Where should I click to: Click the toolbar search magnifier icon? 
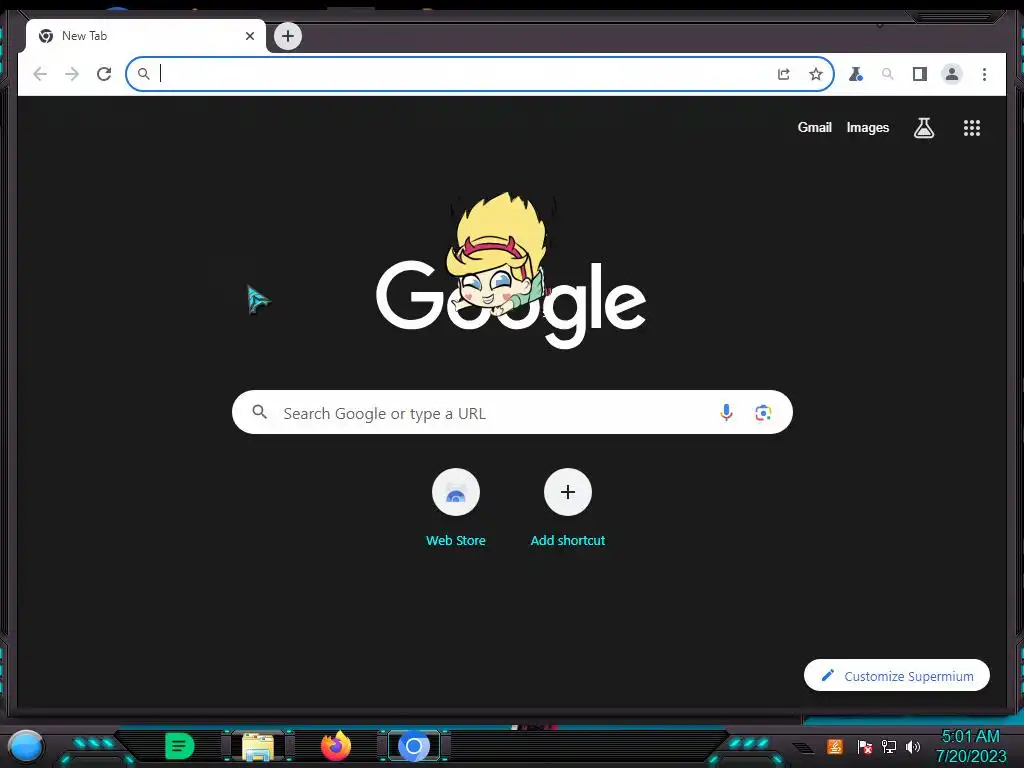tap(888, 74)
